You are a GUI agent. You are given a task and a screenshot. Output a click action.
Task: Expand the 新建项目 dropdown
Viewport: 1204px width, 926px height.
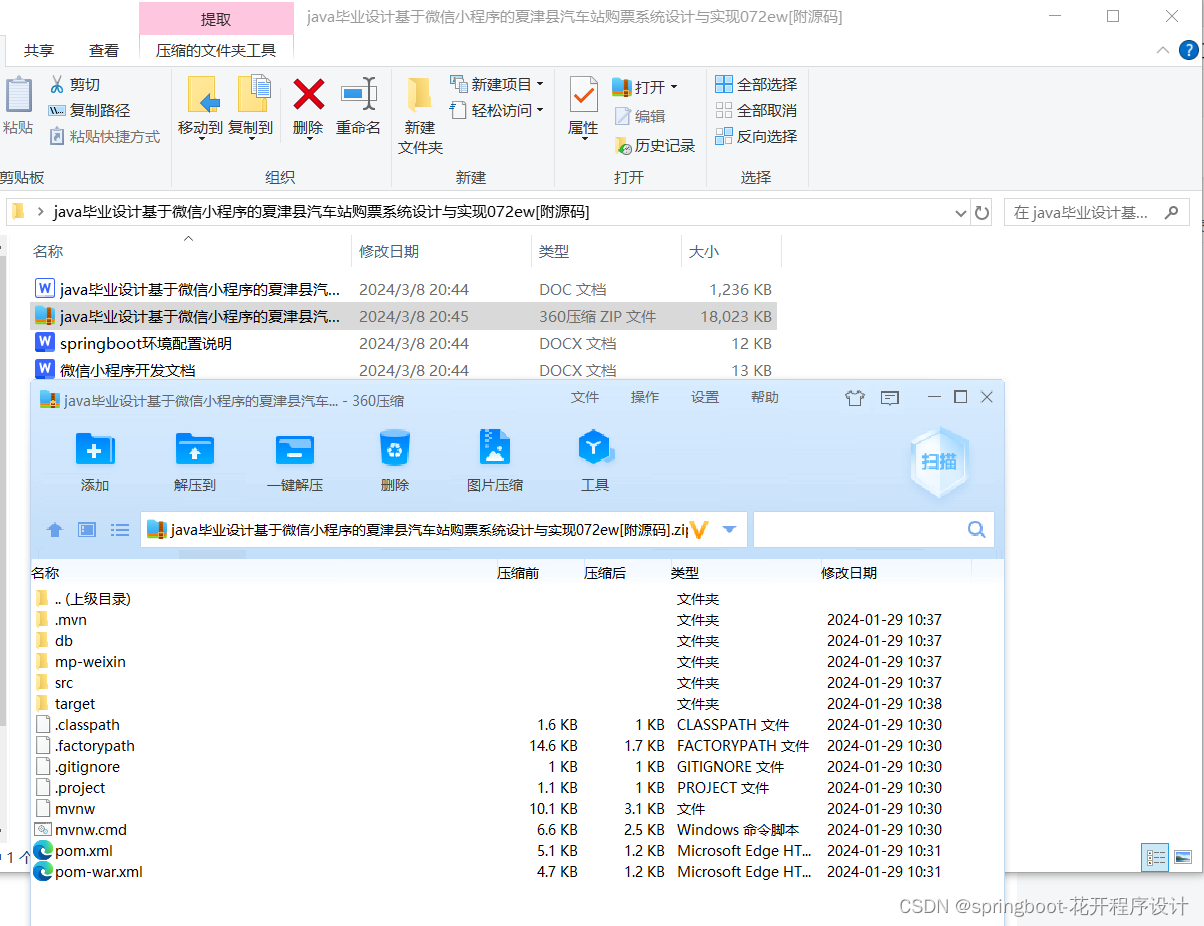coord(540,84)
